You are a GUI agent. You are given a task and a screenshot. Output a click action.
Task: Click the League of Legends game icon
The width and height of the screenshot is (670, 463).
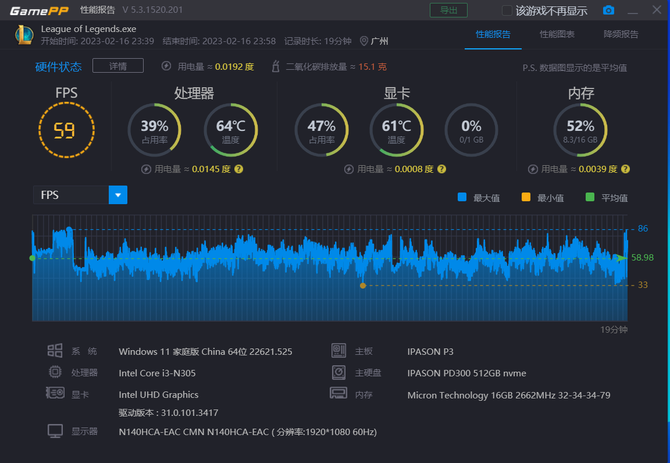point(24,35)
